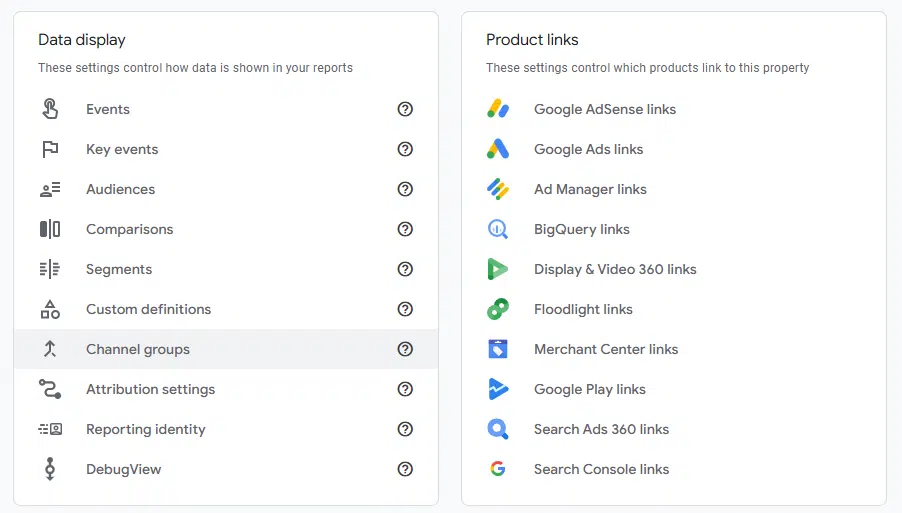Viewport: 902px width, 513px height.
Task: Click the Google Ads logo icon
Action: coord(498,149)
